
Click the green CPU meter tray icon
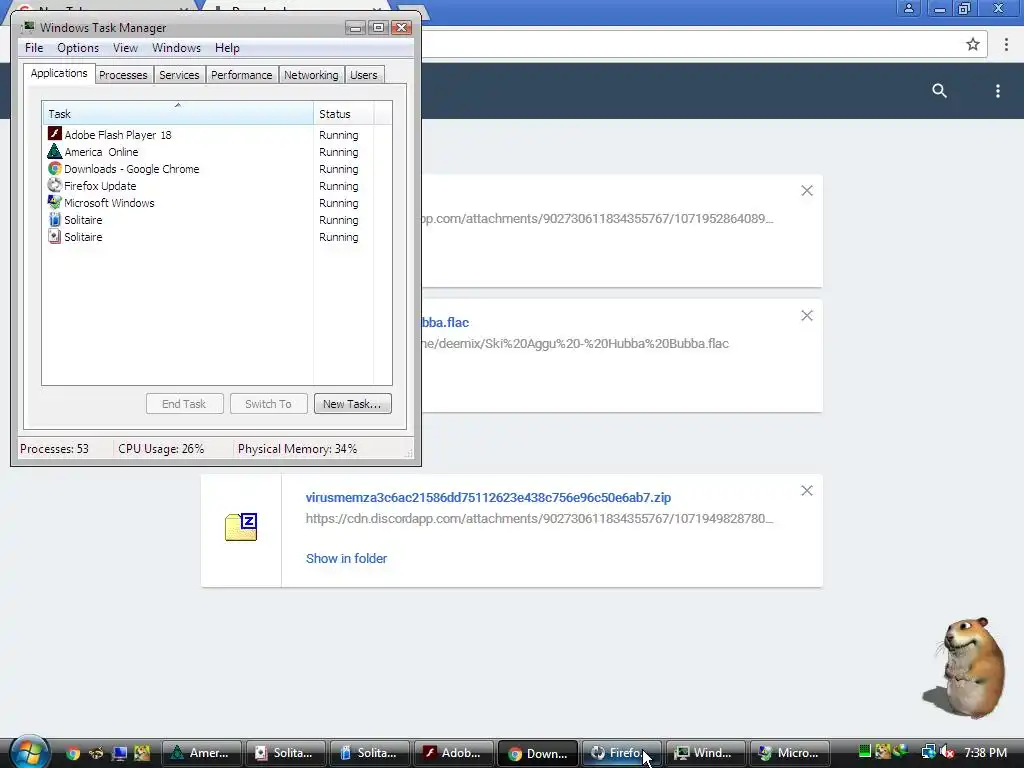tap(864, 752)
